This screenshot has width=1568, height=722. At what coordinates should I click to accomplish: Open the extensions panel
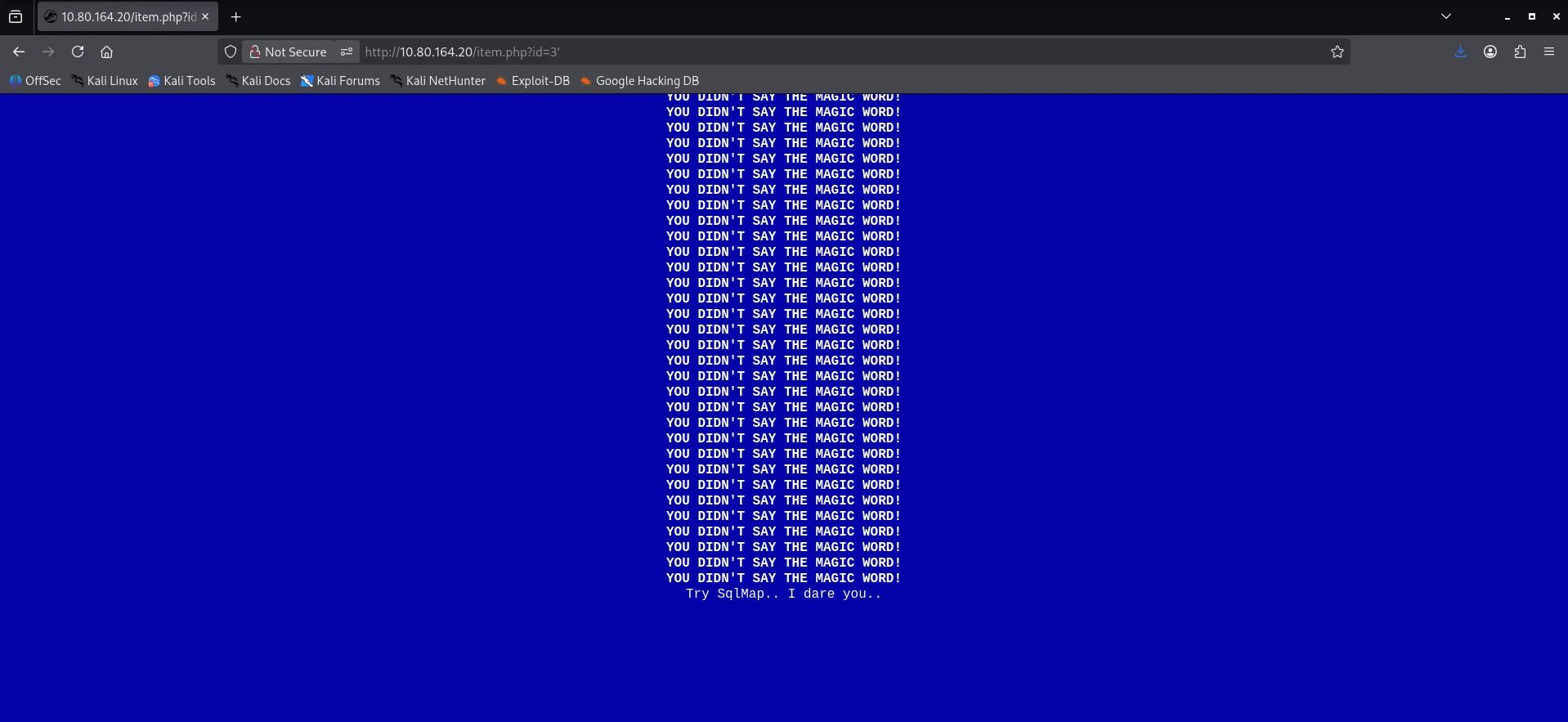1519,52
